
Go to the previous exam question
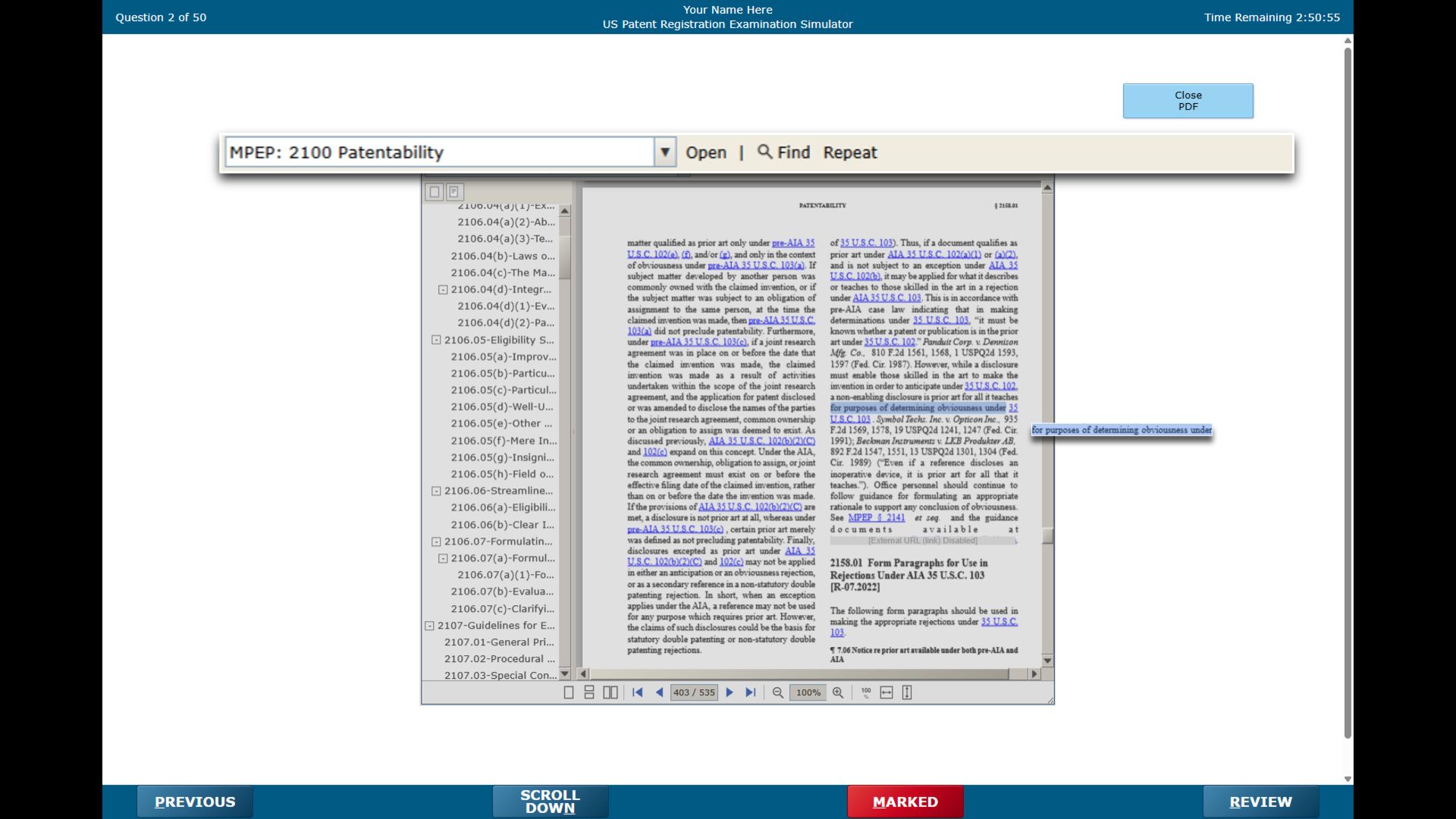click(194, 801)
